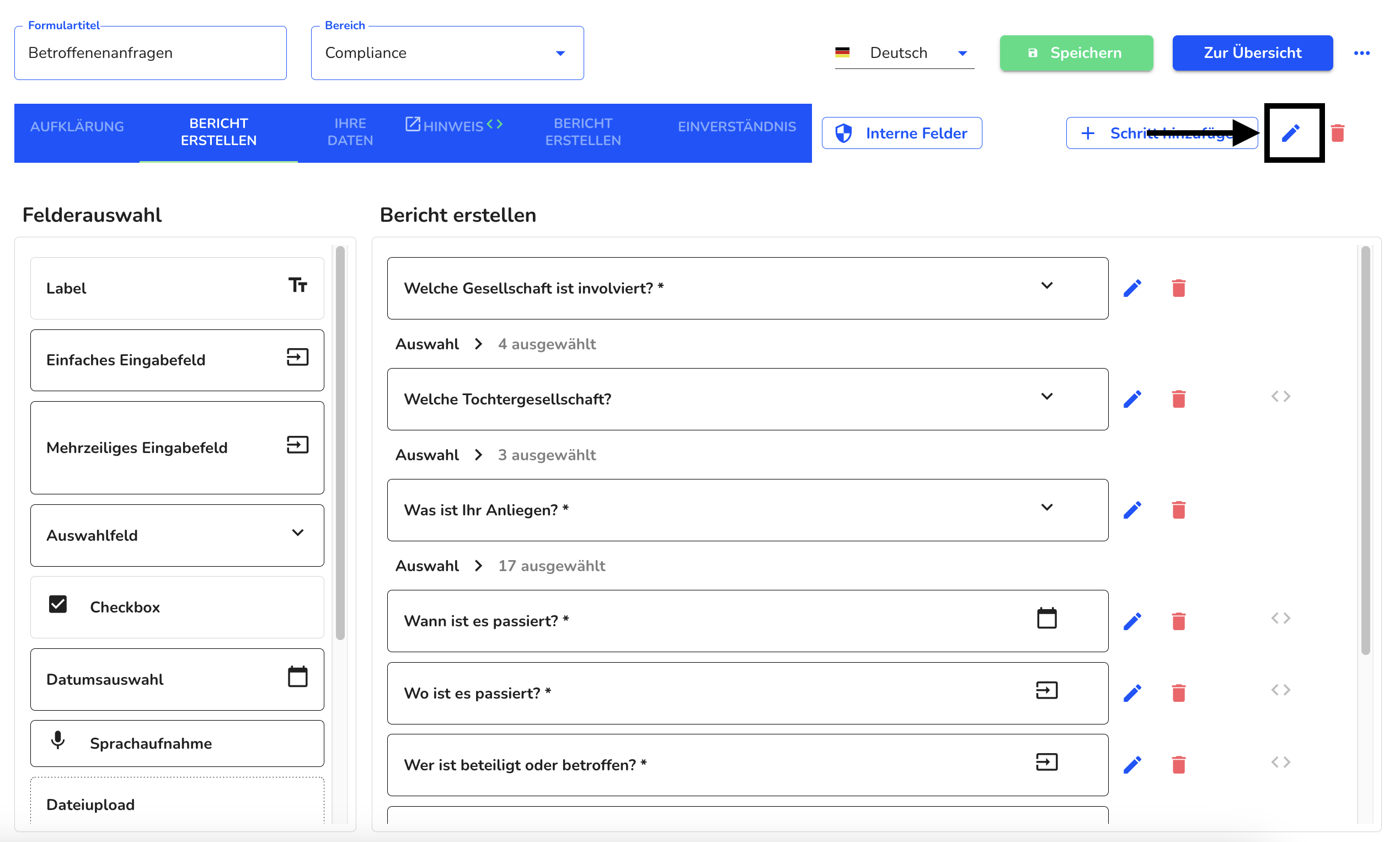
Task: Select the Sprachaufnahme field type
Action: coord(177,743)
